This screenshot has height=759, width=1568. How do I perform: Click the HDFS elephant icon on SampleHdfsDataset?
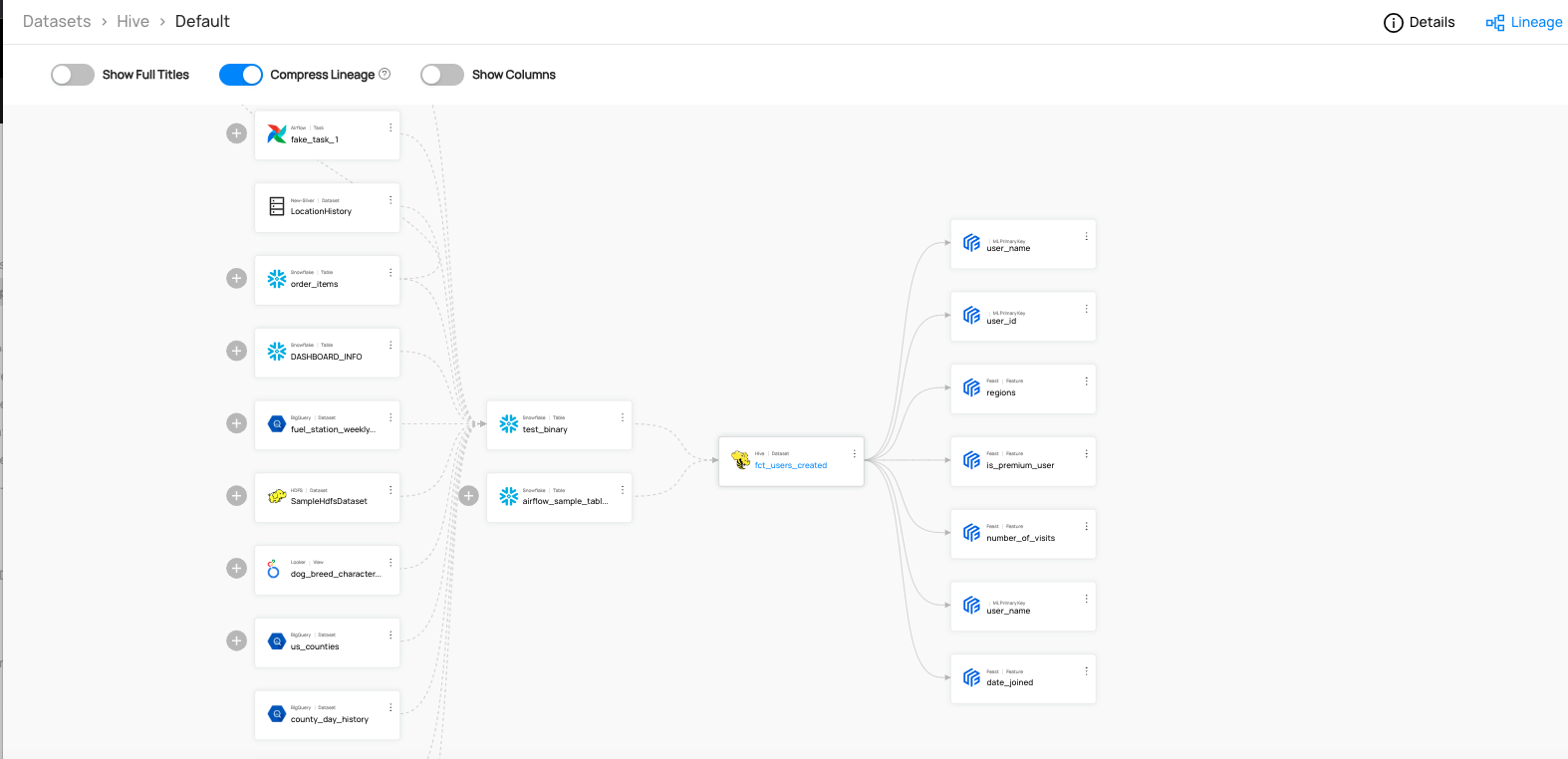(277, 496)
